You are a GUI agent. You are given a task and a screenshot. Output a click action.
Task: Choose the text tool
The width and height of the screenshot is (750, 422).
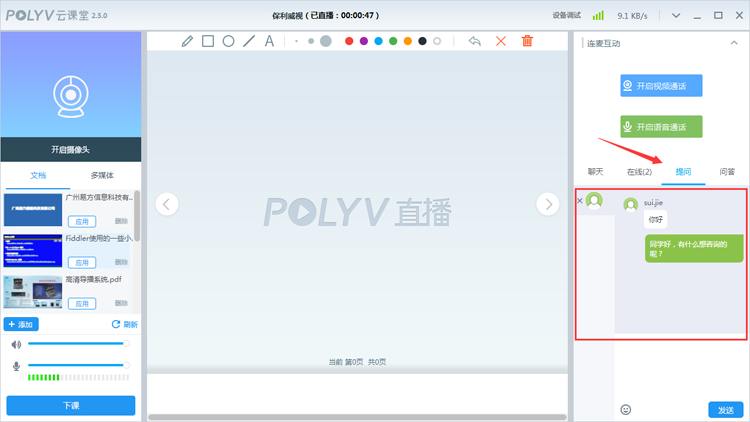pyautogui.click(x=269, y=41)
